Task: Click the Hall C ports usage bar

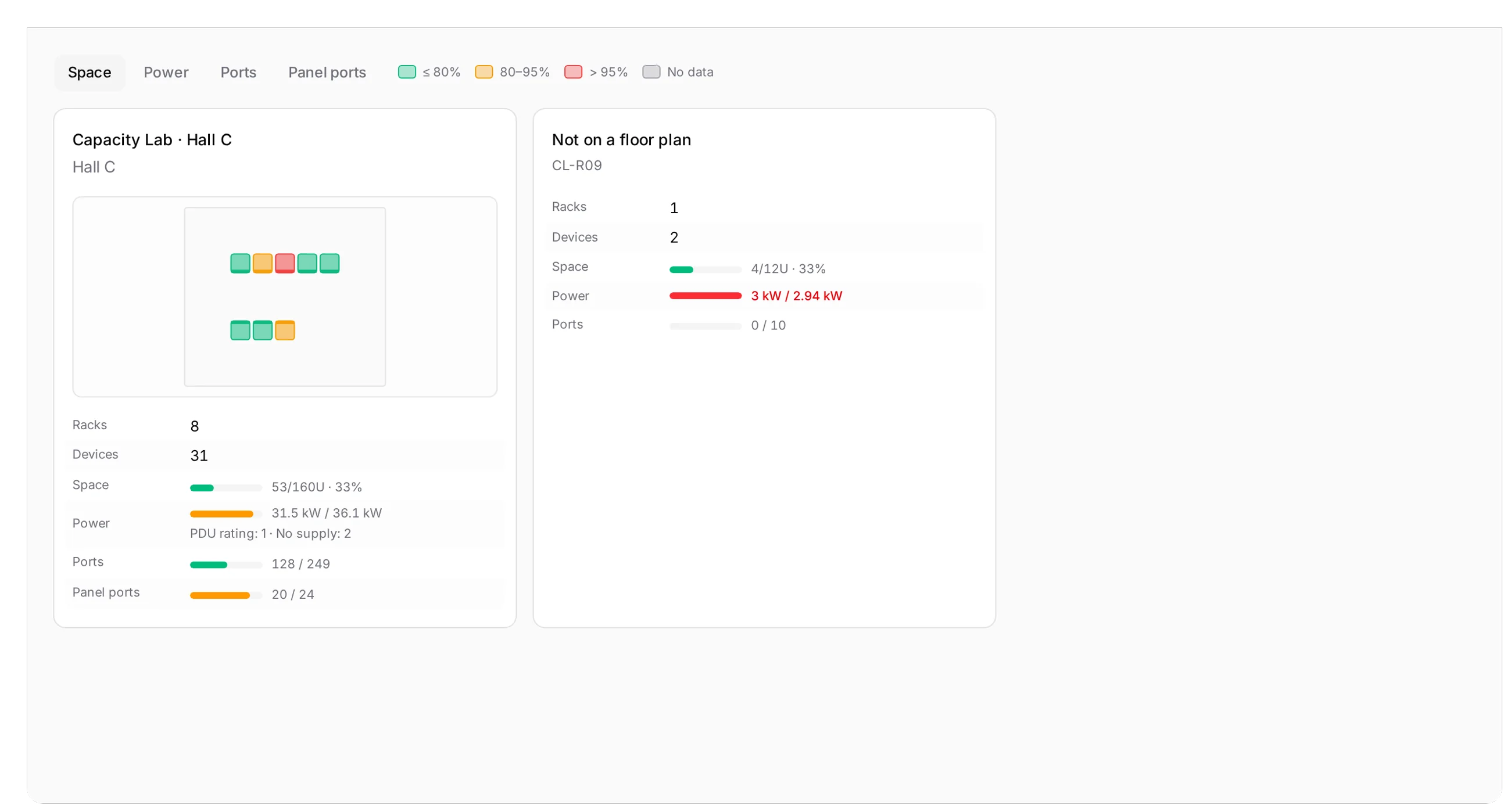Action: click(226, 565)
